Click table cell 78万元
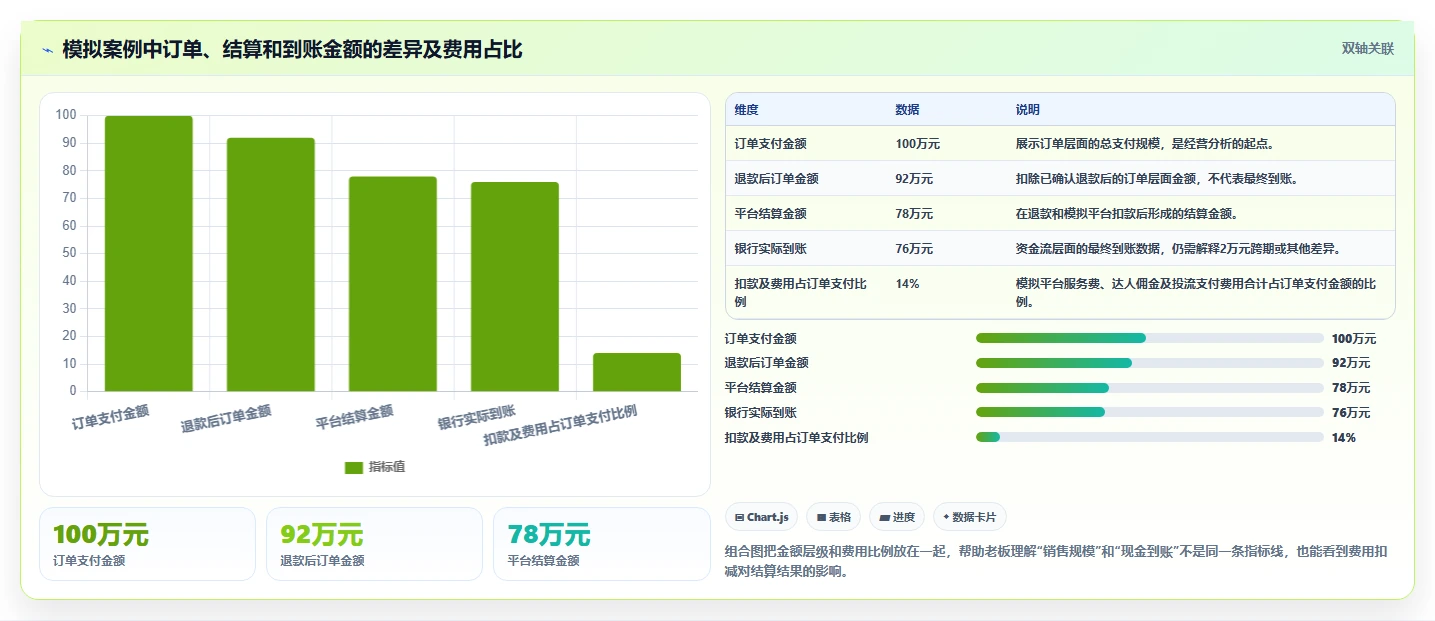 pos(914,214)
